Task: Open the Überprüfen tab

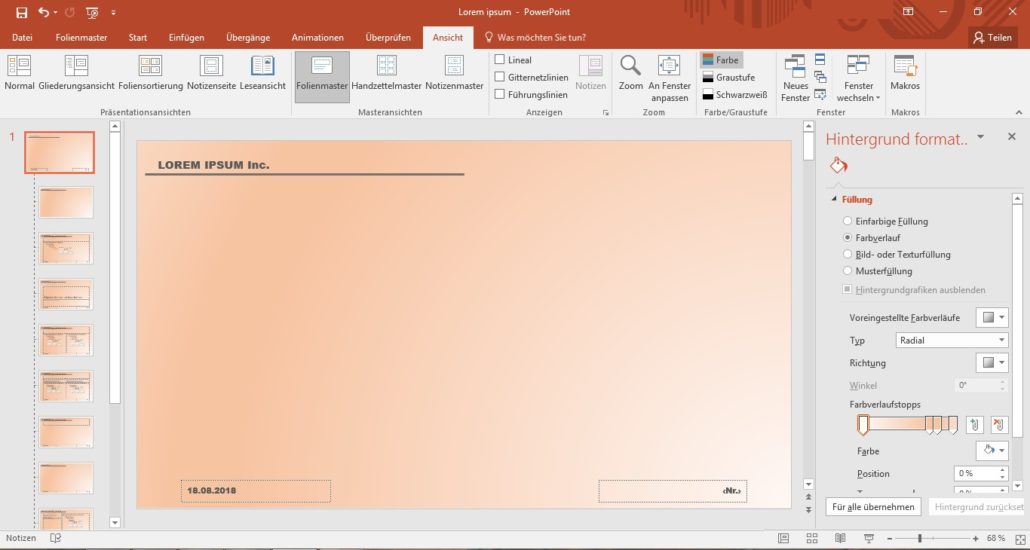Action: tap(388, 37)
